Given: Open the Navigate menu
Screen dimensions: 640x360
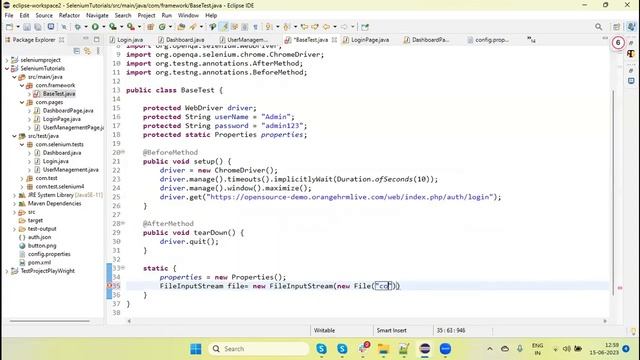Looking at the screenshot, I should tap(97, 16).
